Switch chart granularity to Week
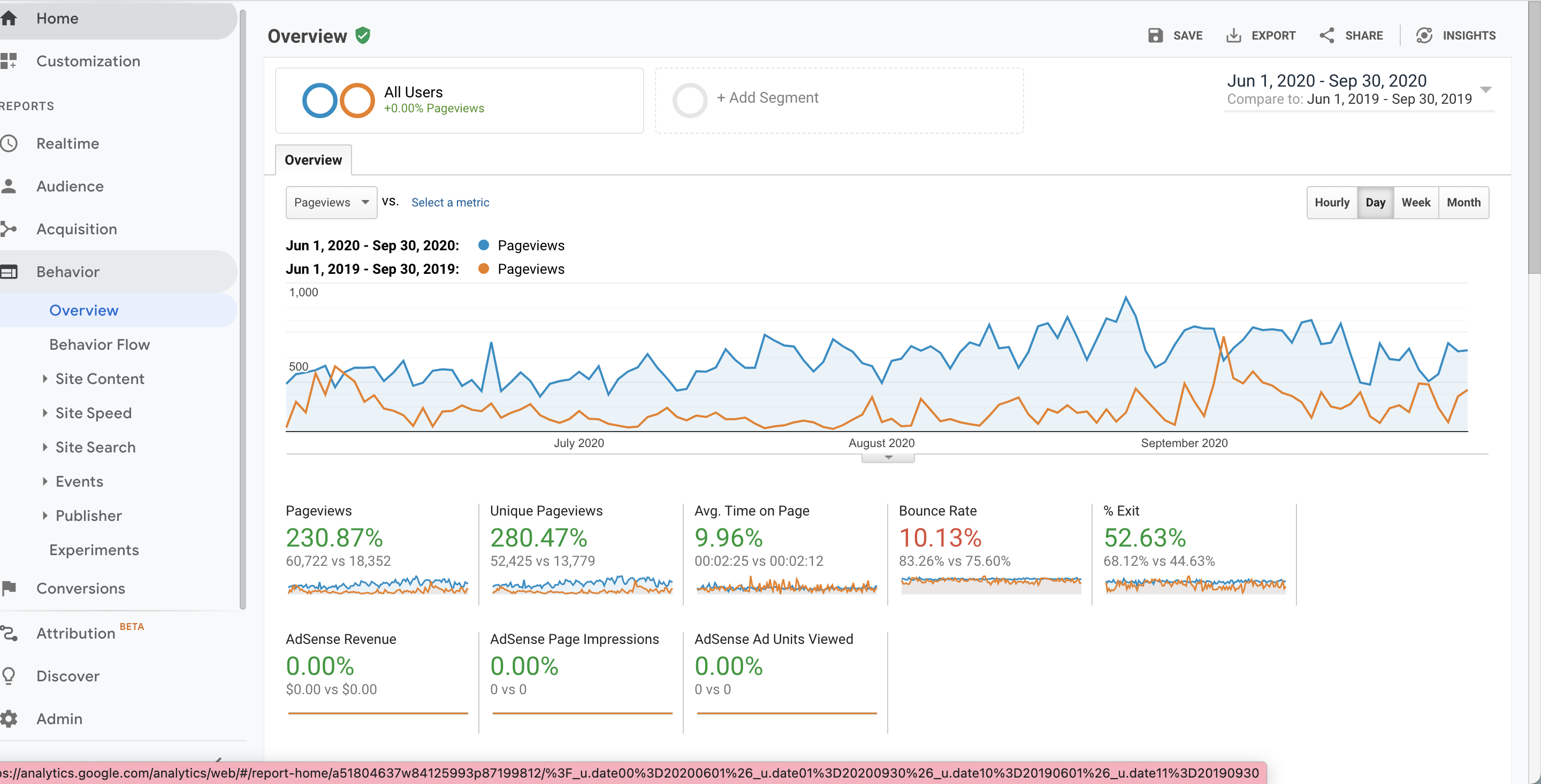Screen dimensions: 1541x784 1415,203
